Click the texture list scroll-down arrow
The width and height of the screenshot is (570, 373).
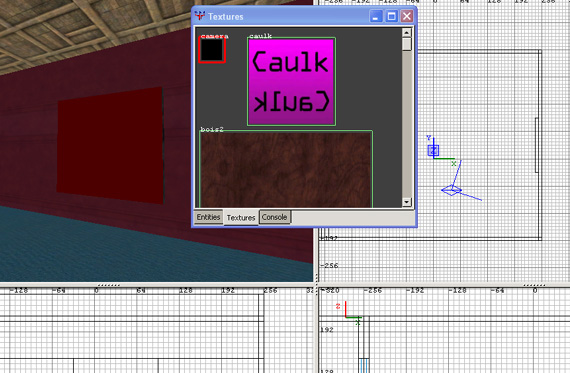407,202
